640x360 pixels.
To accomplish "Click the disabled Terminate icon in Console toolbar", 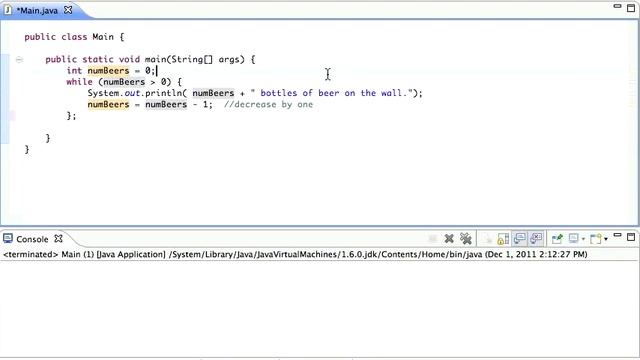I will coord(433,238).
